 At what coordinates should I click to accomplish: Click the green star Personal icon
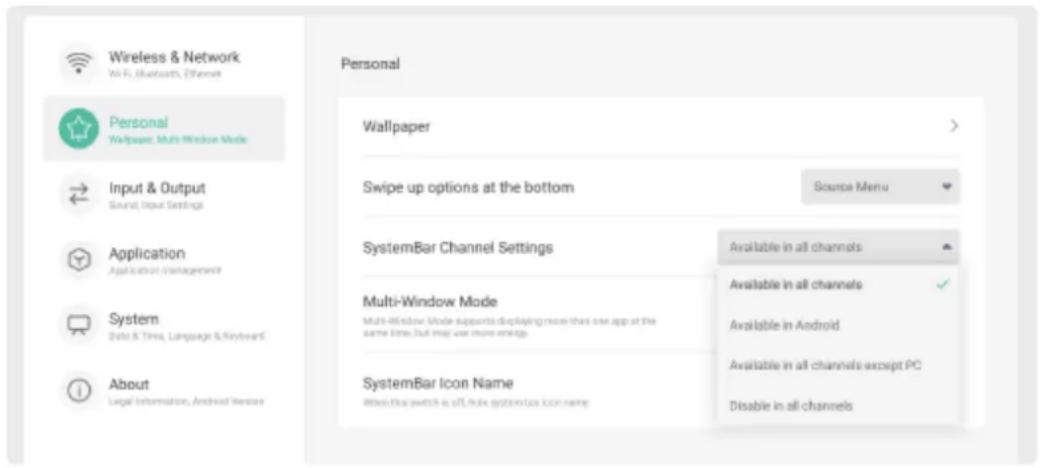click(78, 129)
